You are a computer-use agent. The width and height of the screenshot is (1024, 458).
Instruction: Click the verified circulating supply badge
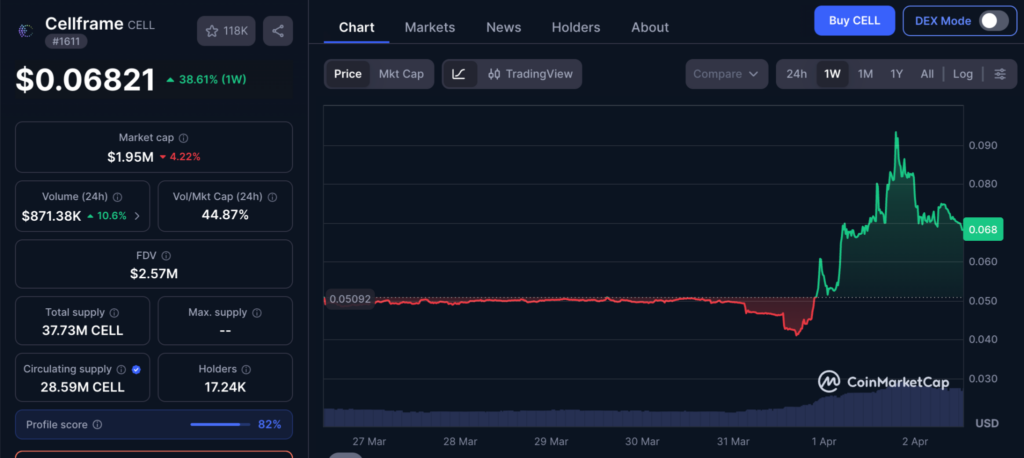tap(137, 369)
